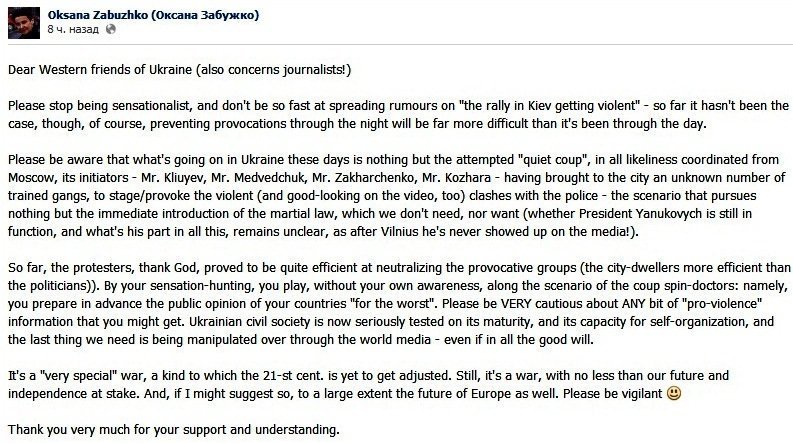Viewport: 793px width, 443px height.
Task: Click the paragraph starting "Please stop being sensationalist"
Action: pyautogui.click(x=398, y=114)
